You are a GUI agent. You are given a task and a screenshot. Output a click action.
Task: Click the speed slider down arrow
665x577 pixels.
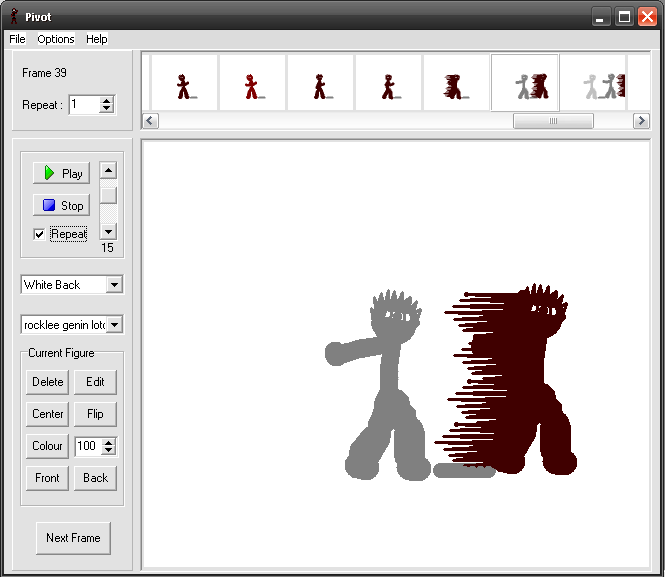(x=109, y=231)
